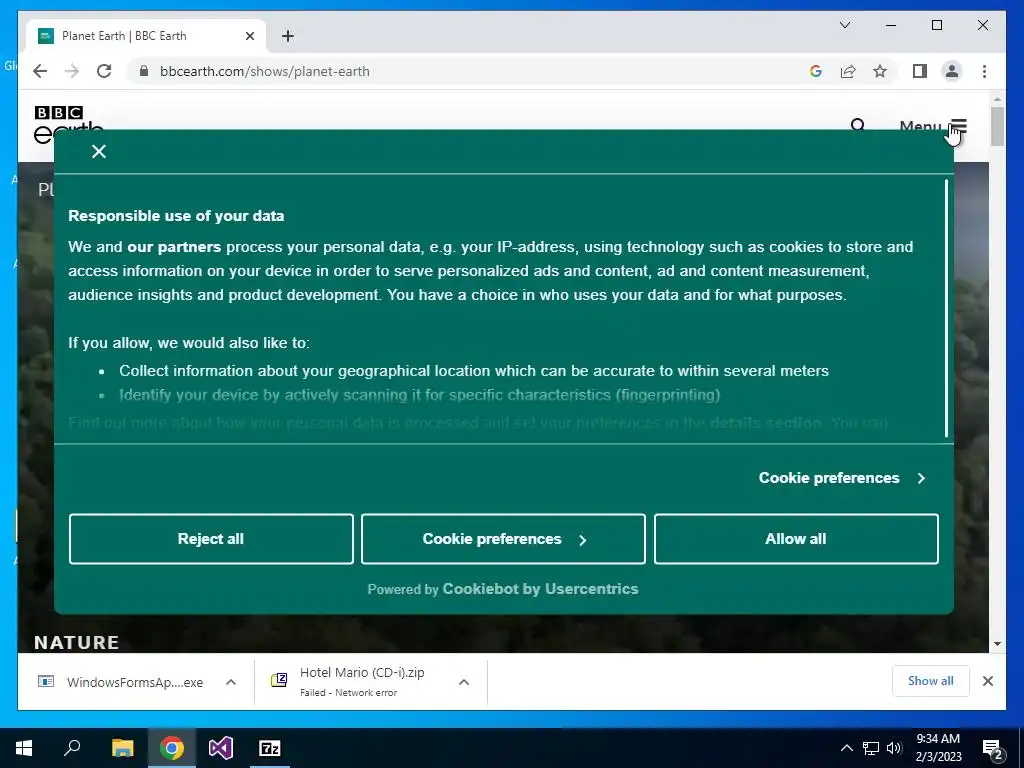Expand options for Hotel Mario (CD-i).zip download

pos(464,682)
